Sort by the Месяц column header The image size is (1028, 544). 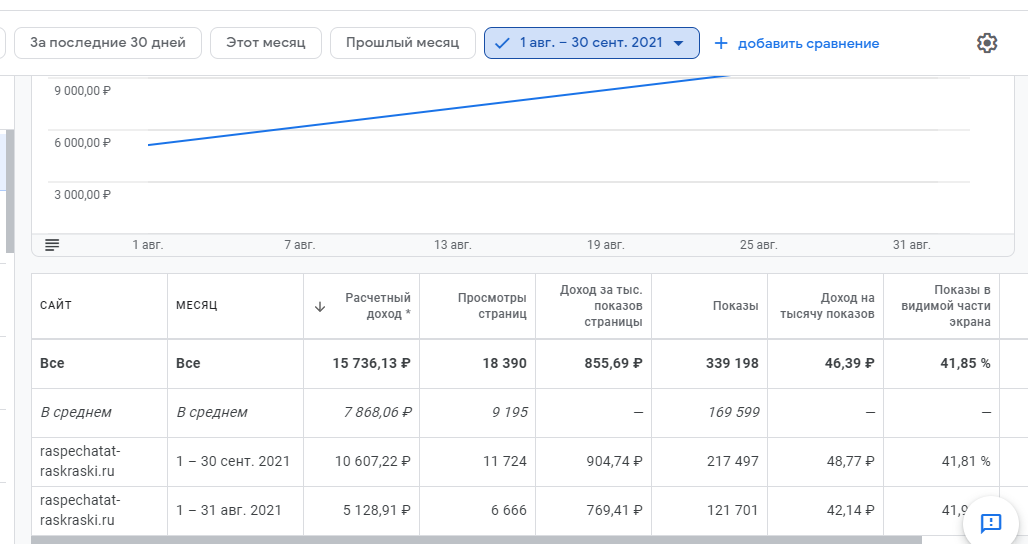pos(197,305)
